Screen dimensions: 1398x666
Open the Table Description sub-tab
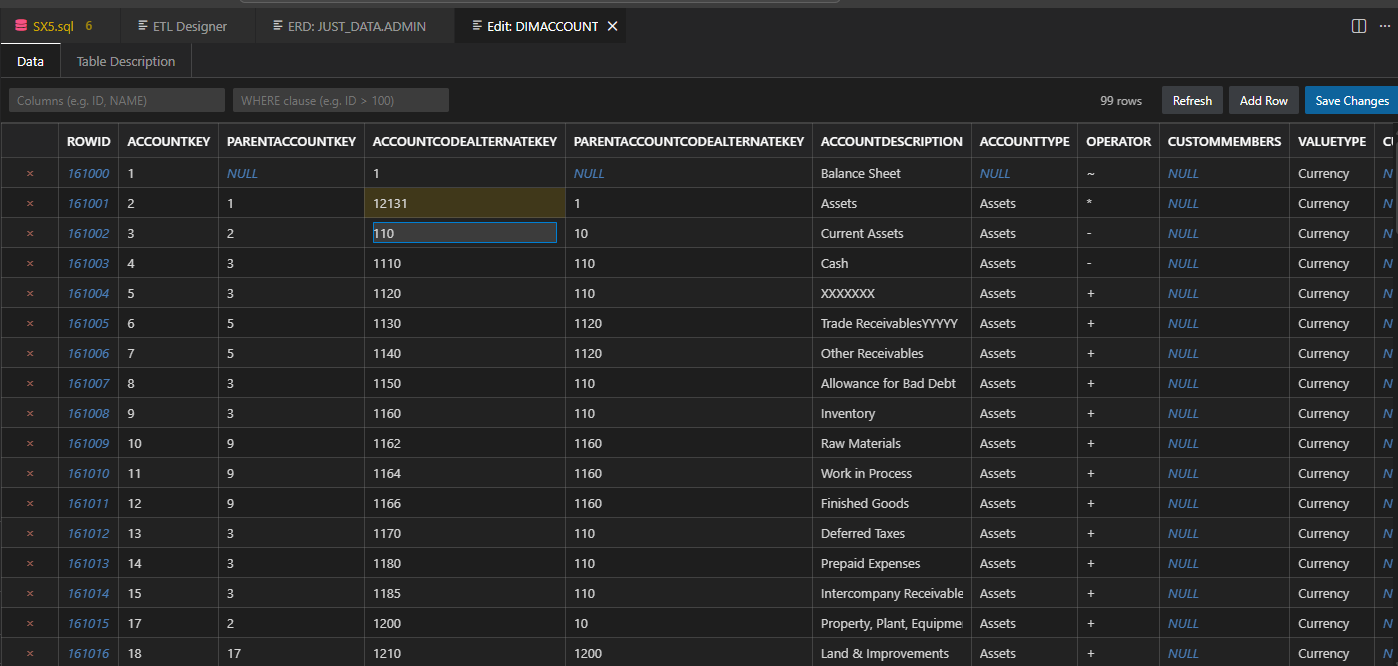click(126, 61)
